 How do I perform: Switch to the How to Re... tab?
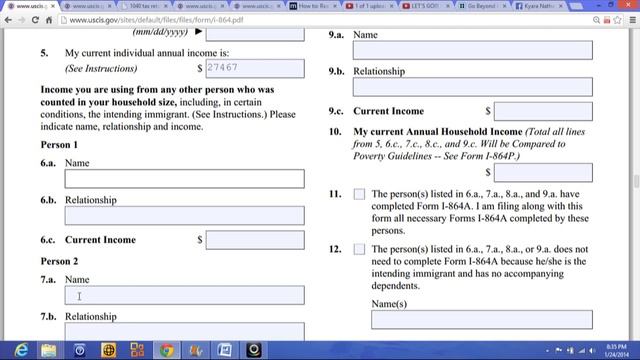click(313, 6)
